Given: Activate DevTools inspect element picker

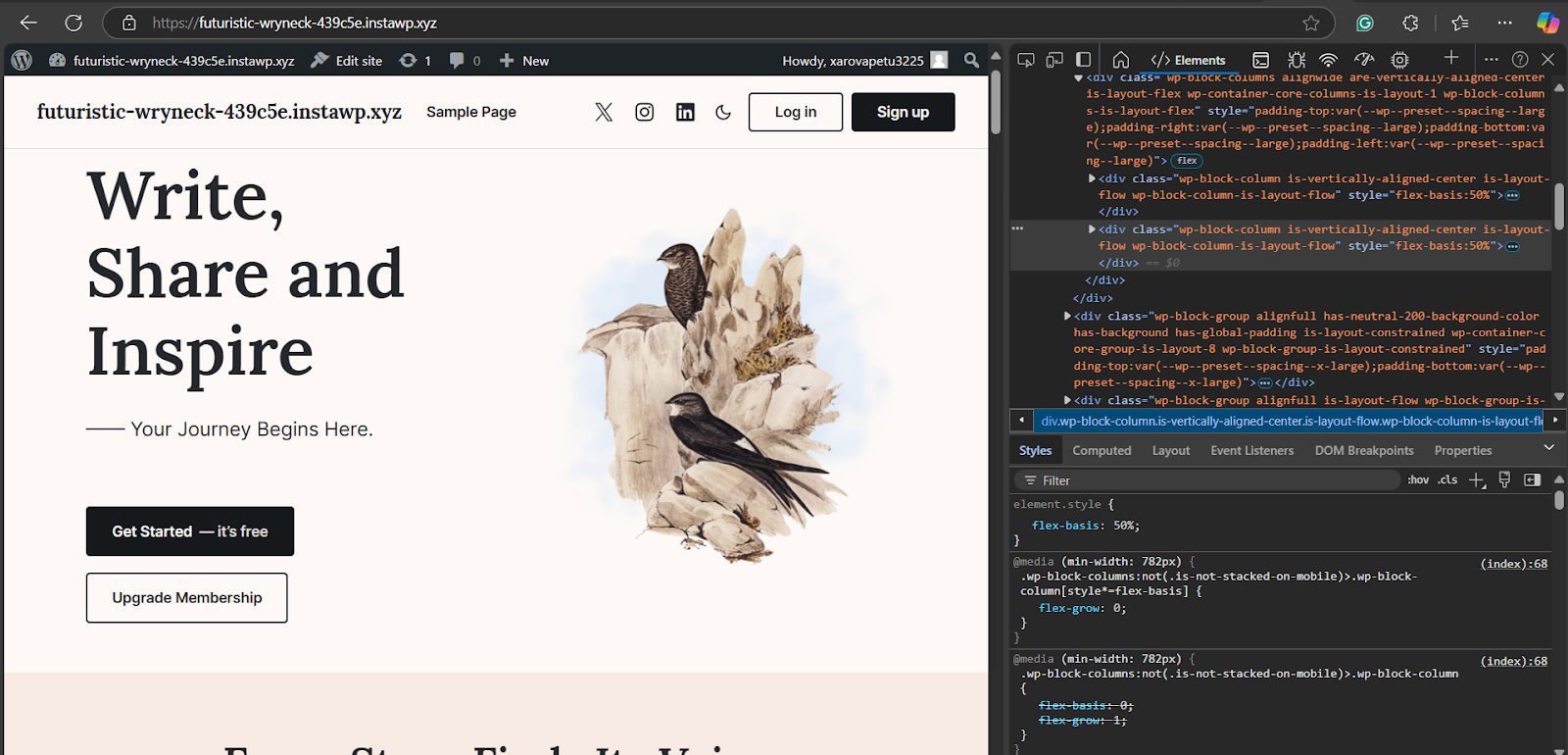Looking at the screenshot, I should pyautogui.click(x=1026, y=60).
